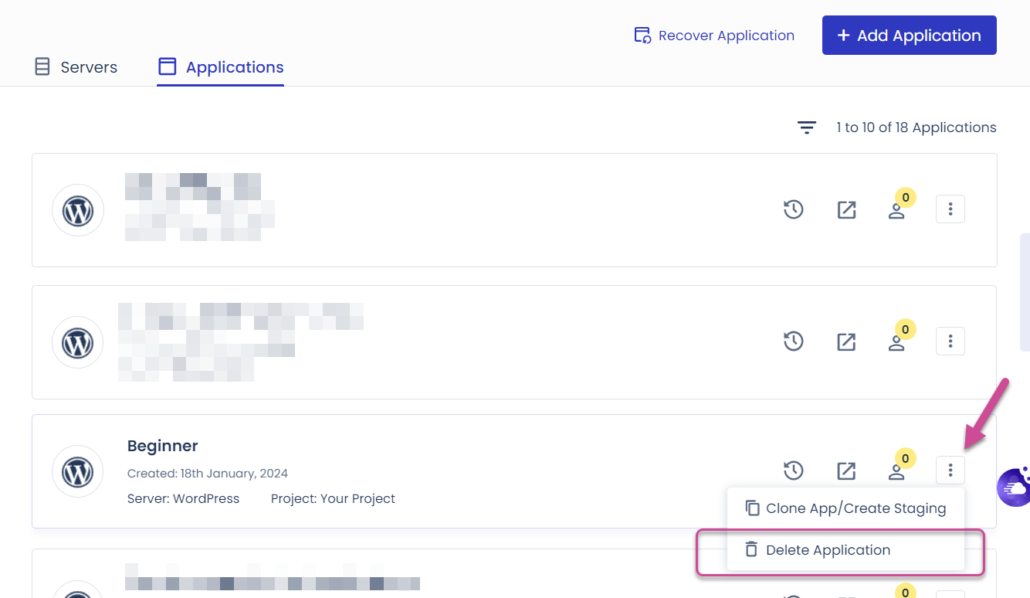This screenshot has height=598, width=1030.
Task: Click the Add Application button
Action: point(909,35)
